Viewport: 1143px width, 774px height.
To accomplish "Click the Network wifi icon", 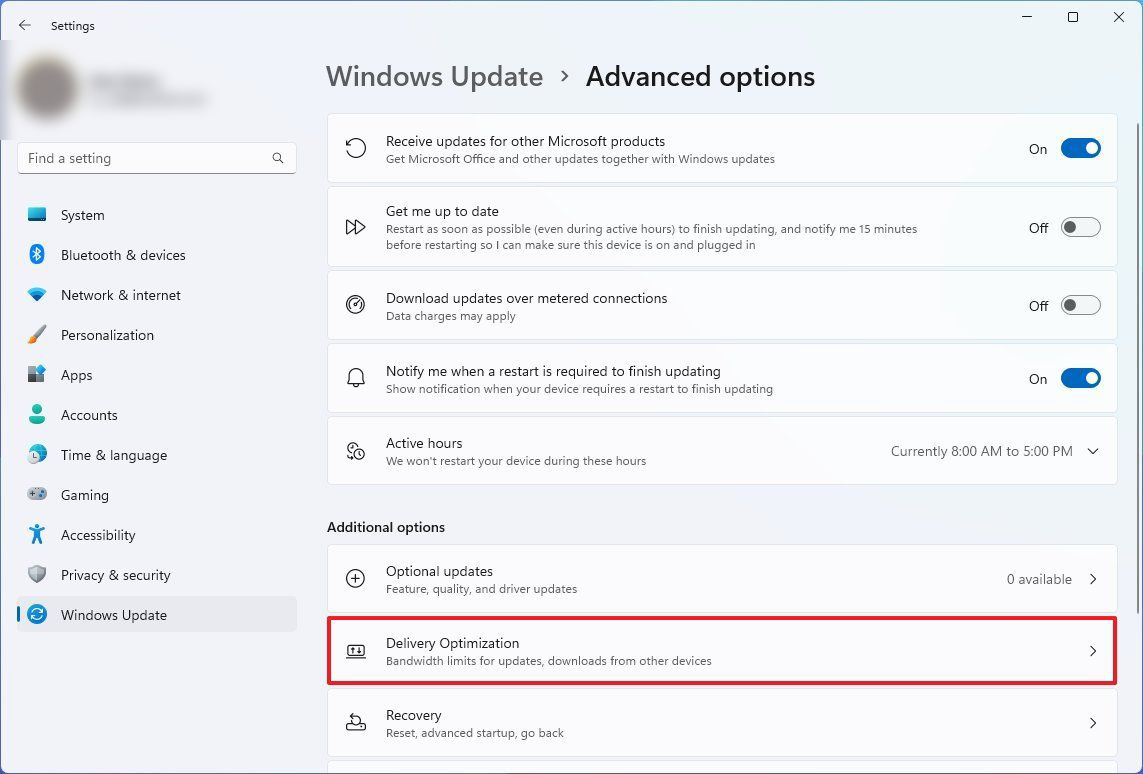I will [x=37, y=294].
